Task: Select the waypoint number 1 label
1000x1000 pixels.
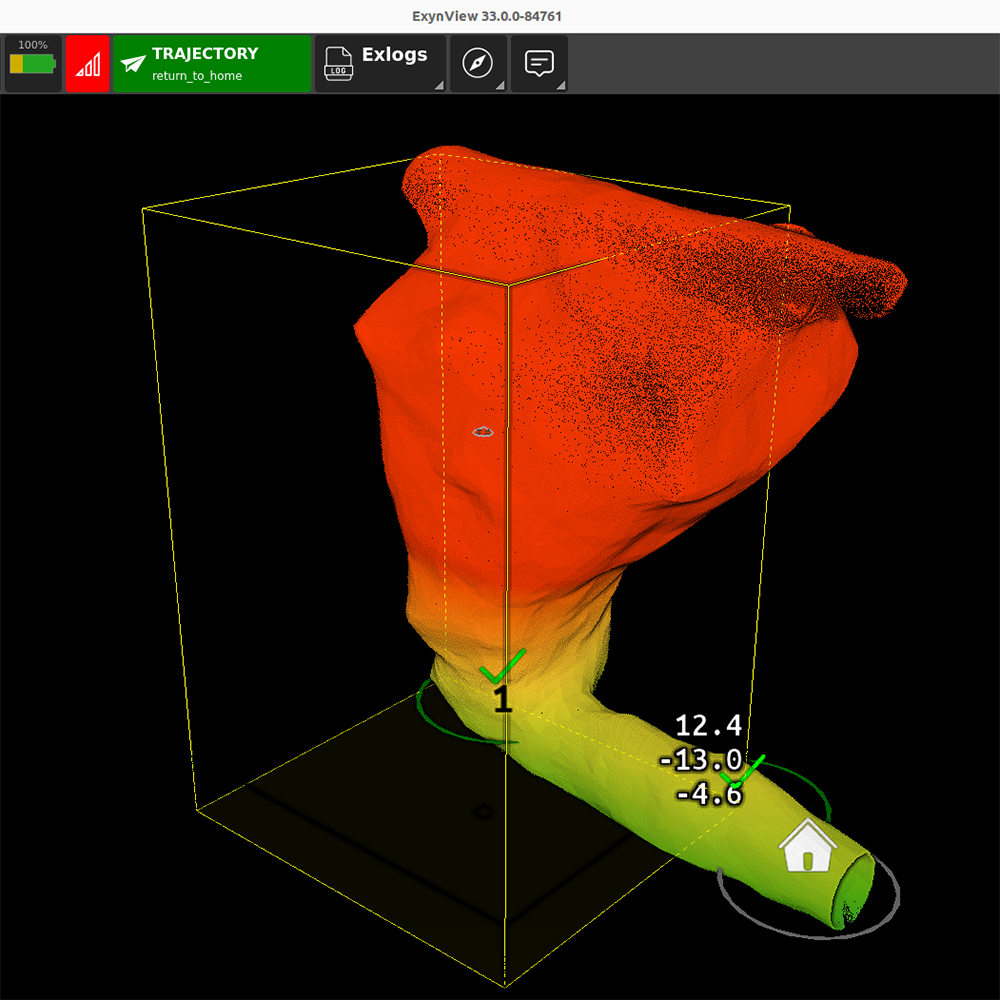Action: (502, 699)
